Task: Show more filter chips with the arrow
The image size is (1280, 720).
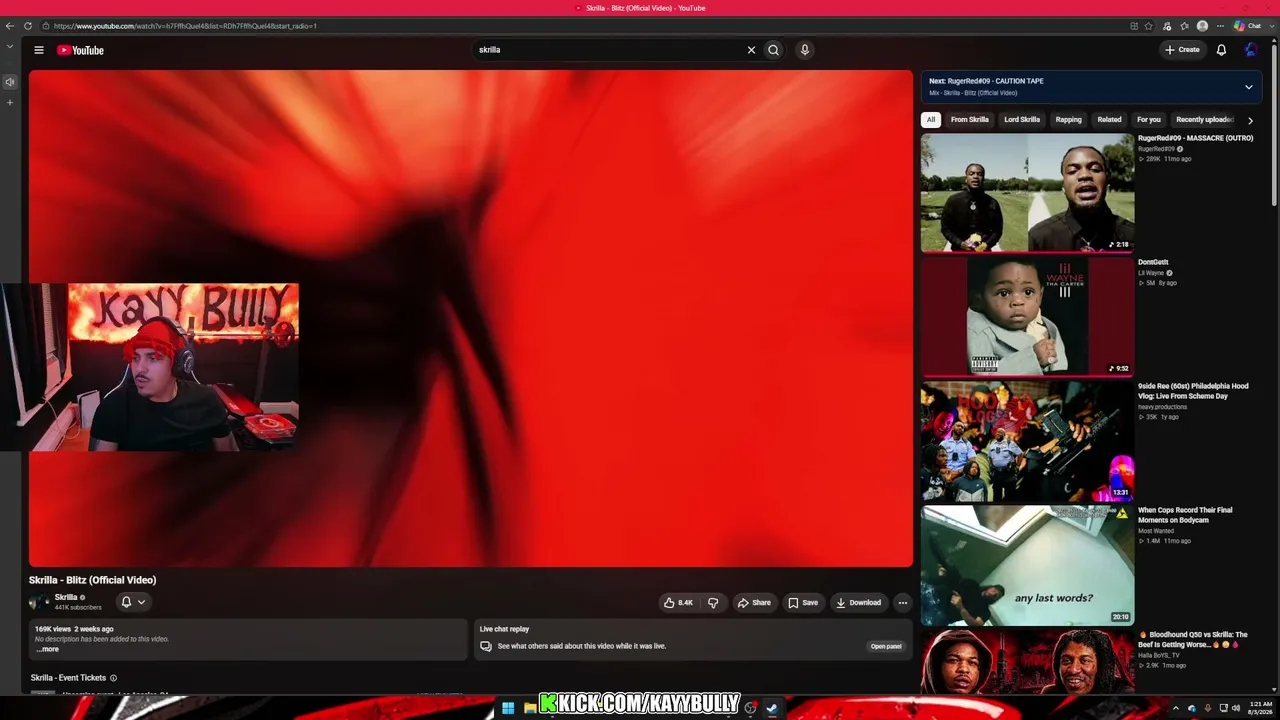Action: 1250,120
